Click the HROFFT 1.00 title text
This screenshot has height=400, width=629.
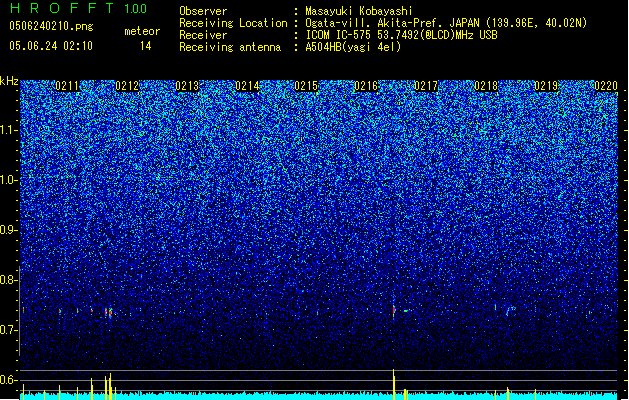tap(78, 8)
